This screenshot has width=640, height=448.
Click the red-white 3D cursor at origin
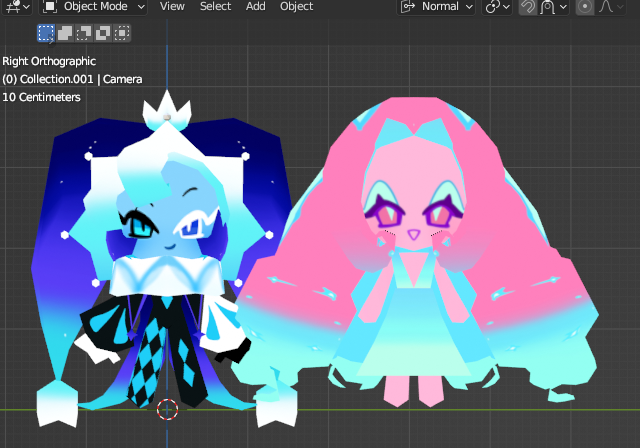click(167, 409)
